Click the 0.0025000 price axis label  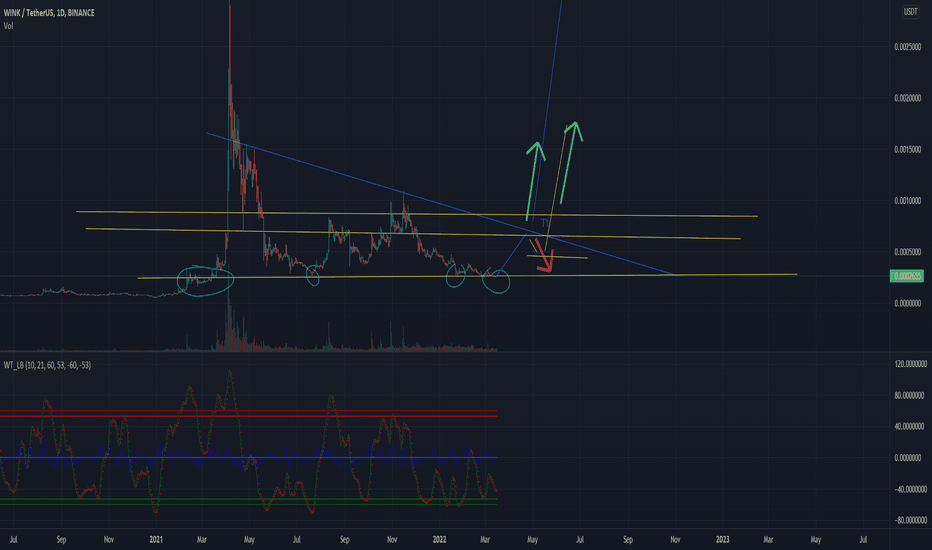click(908, 47)
